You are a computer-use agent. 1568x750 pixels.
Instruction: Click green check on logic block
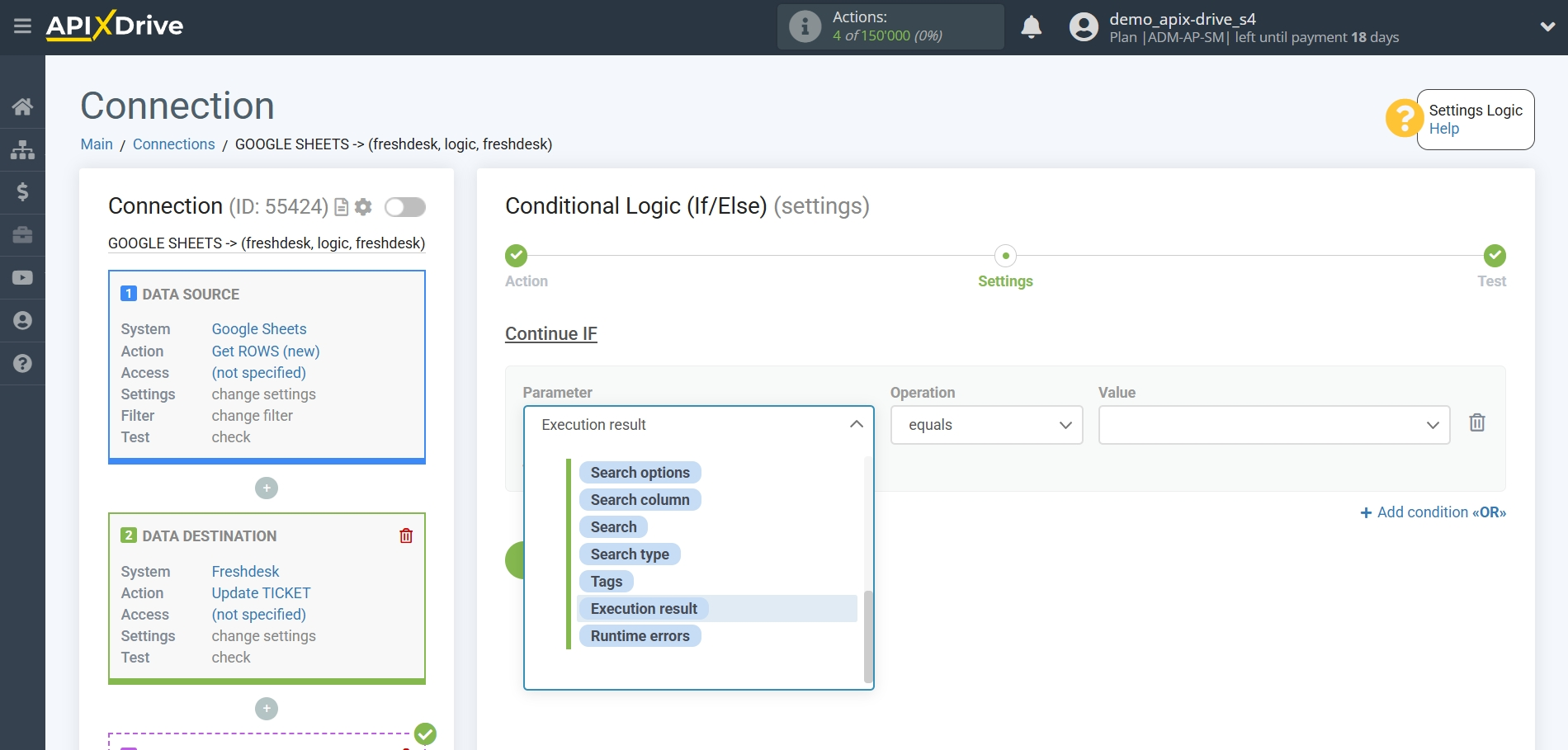tap(425, 733)
